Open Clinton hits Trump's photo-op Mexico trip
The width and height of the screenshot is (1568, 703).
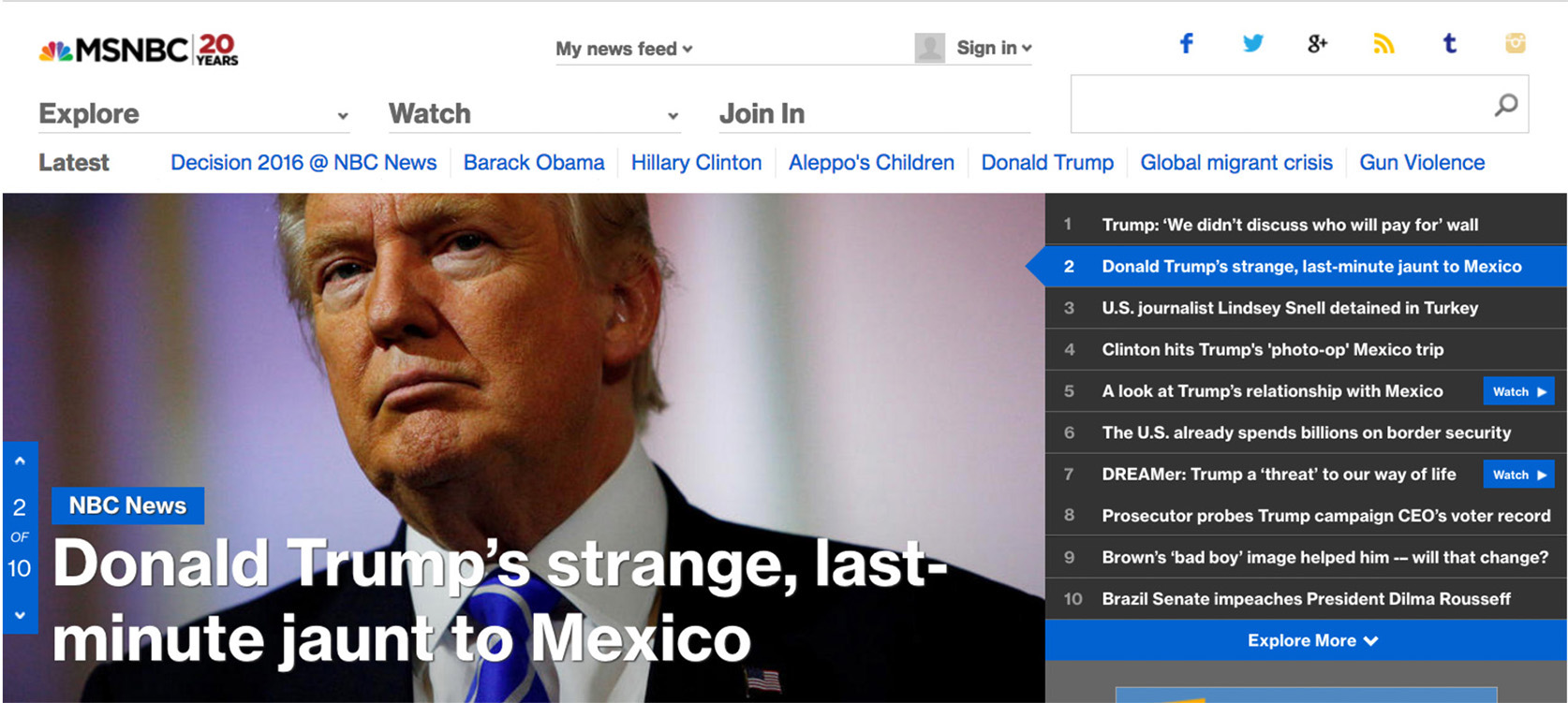coord(1306,349)
